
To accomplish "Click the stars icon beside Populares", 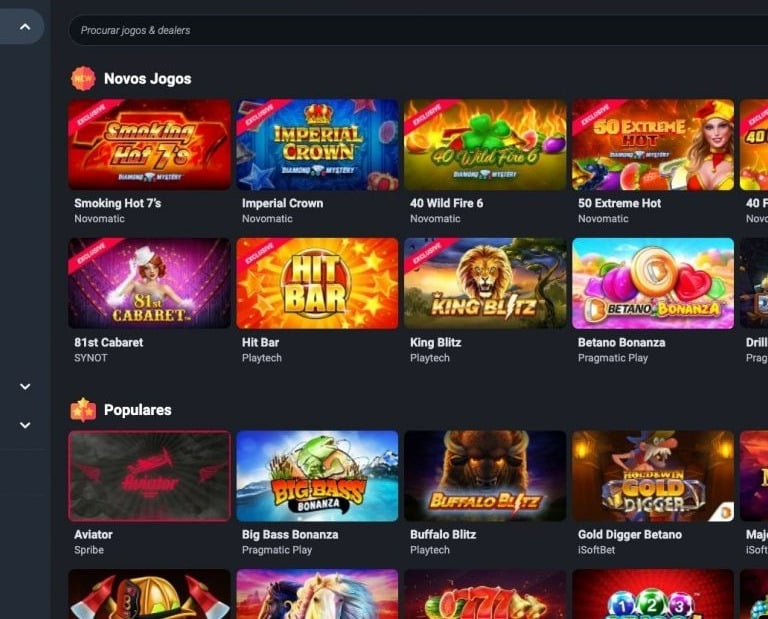I will pos(83,410).
